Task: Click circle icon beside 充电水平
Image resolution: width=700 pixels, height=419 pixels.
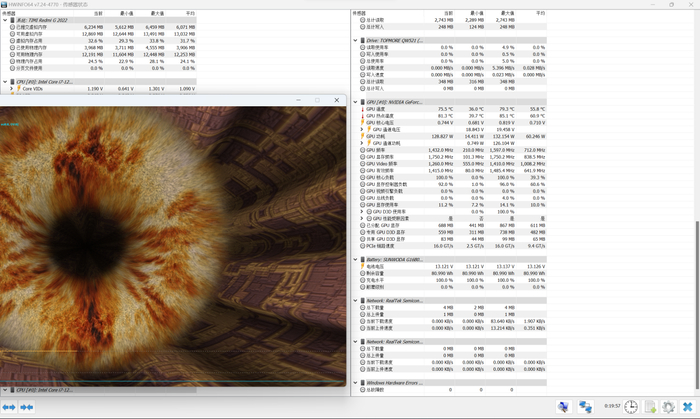Action: [362, 280]
